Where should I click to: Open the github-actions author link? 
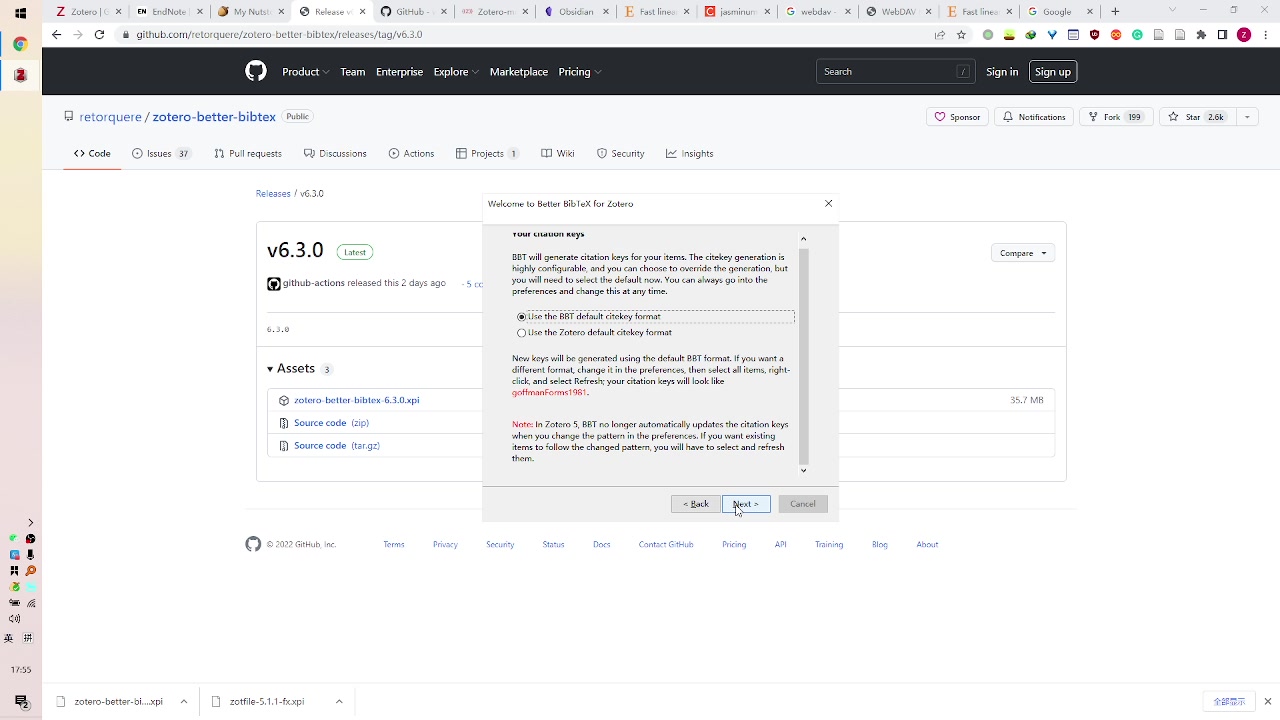pos(313,283)
